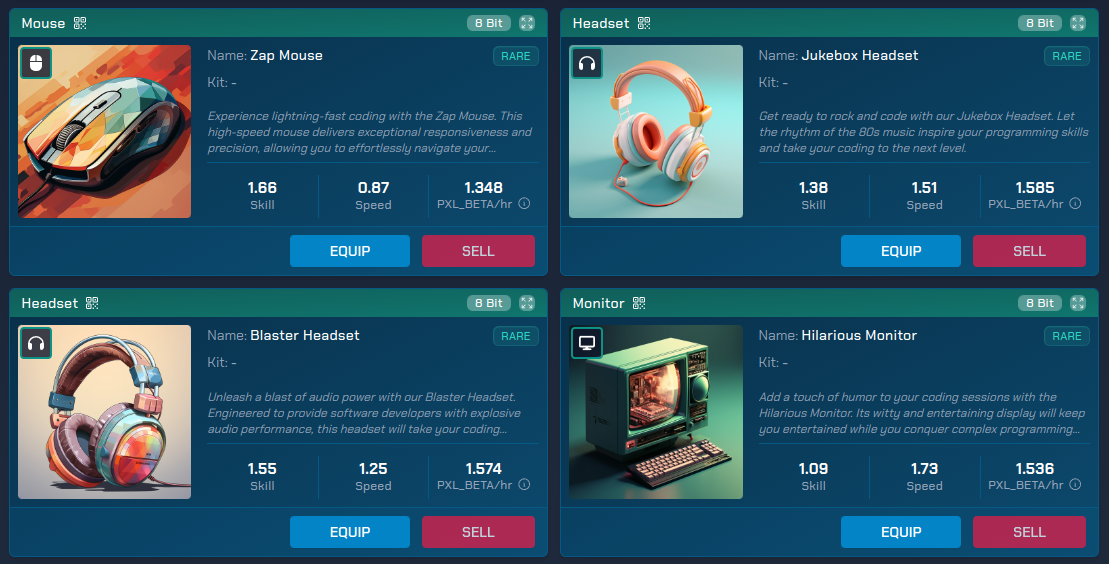The width and height of the screenshot is (1109, 564).
Task: Expand the Hilarious Monitor card fullscreen icon
Action: (1078, 303)
